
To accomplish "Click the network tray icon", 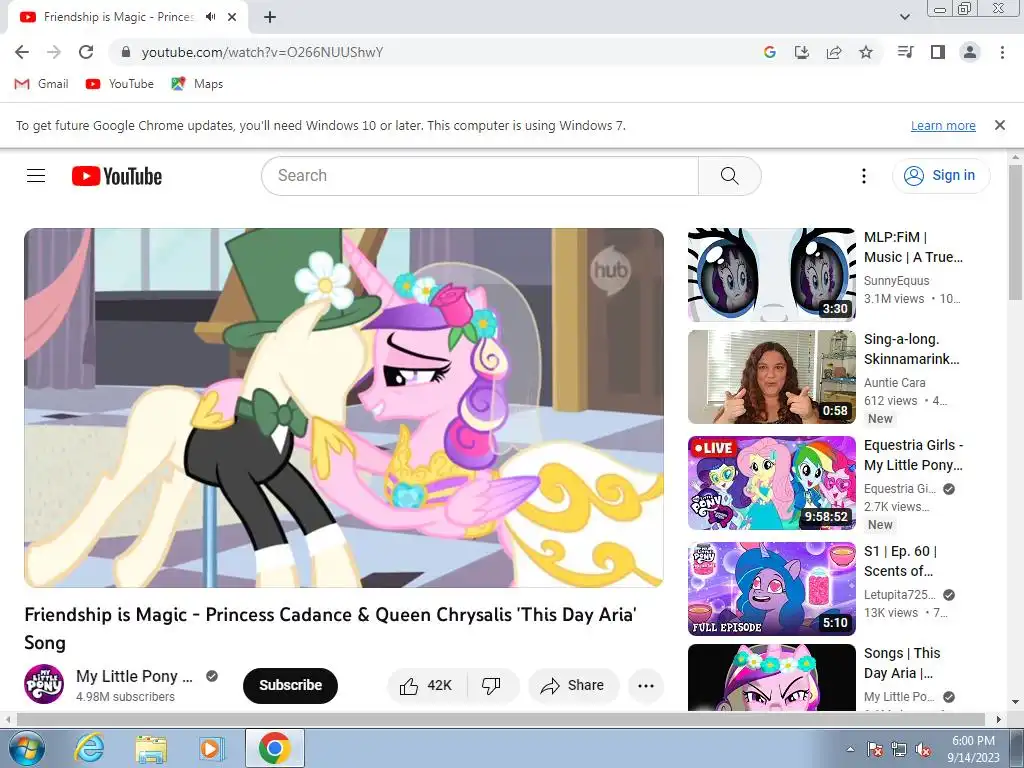I will tap(899, 749).
